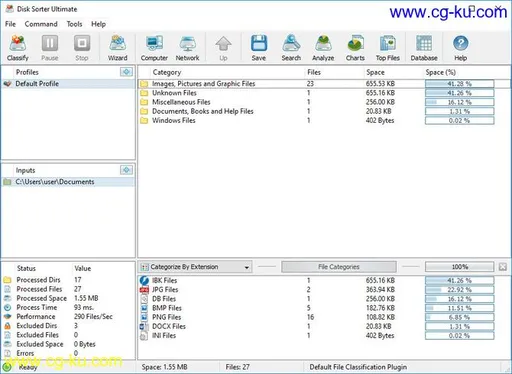This screenshot has height=374, width=512.
Task: Sort by the Category column header
Action: [167, 72]
